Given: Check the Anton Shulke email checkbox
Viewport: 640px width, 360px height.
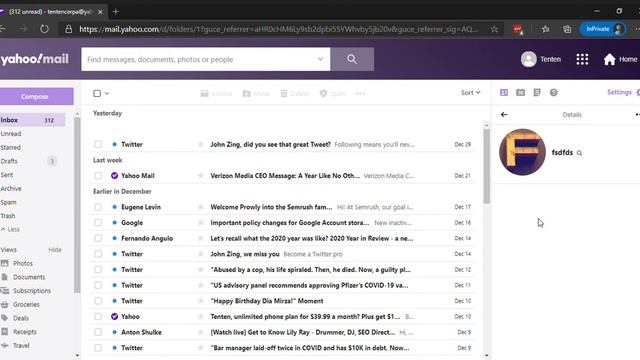Looking at the screenshot, I should [x=98, y=332].
